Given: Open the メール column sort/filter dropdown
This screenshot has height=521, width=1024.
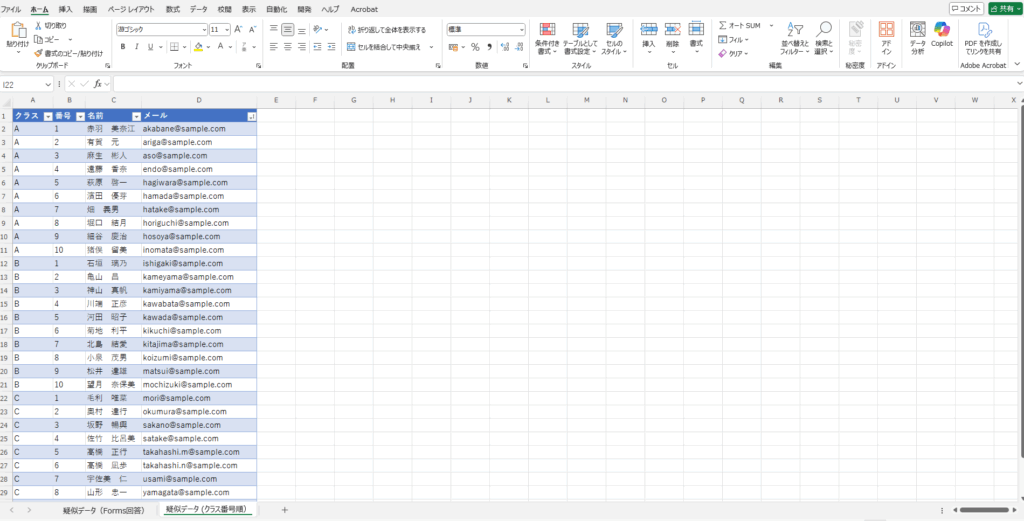Looking at the screenshot, I should [251, 116].
